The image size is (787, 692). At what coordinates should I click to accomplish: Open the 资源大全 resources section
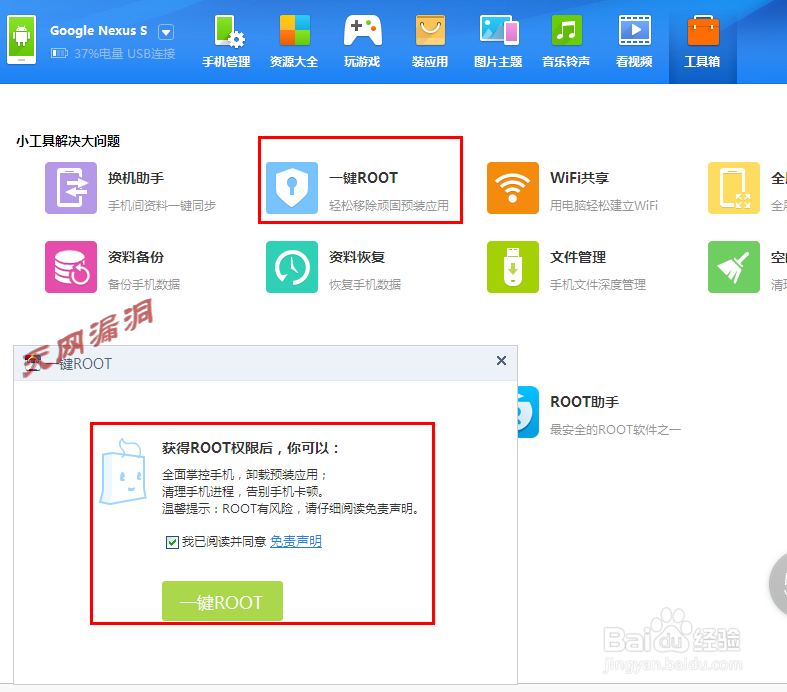tap(294, 42)
